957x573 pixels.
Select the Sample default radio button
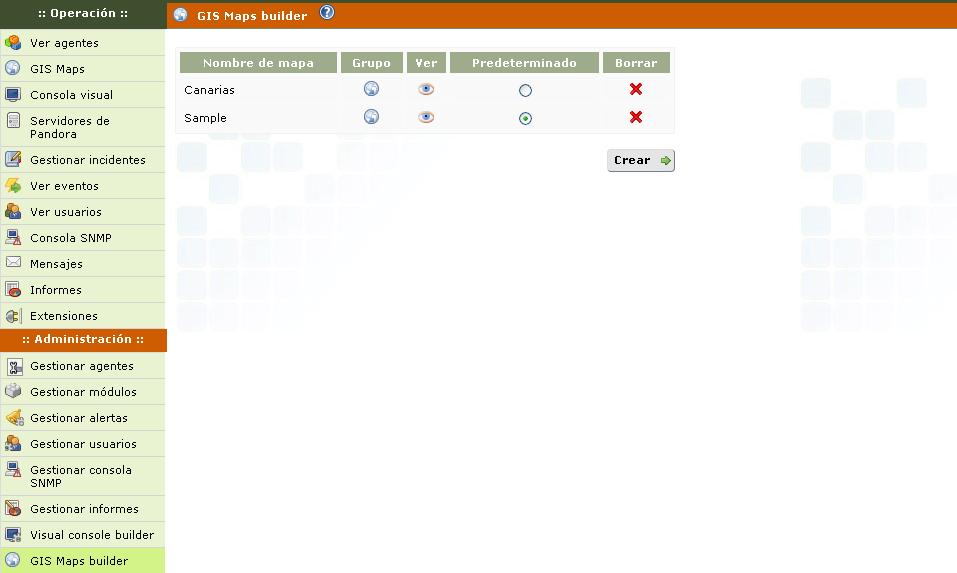click(x=525, y=118)
